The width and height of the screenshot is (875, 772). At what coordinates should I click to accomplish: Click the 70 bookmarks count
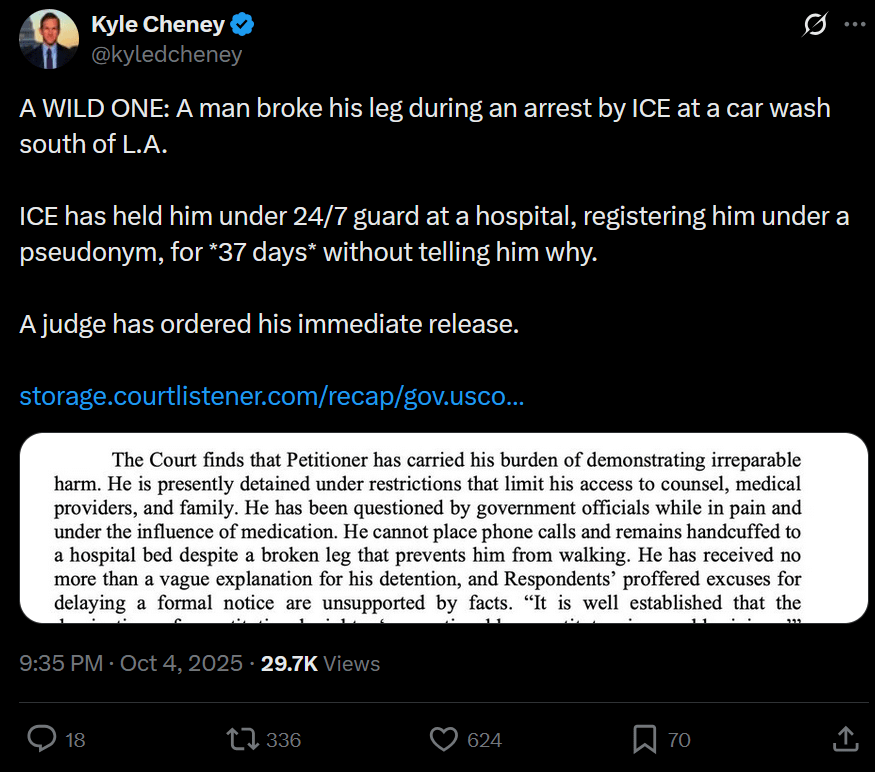coord(679,740)
